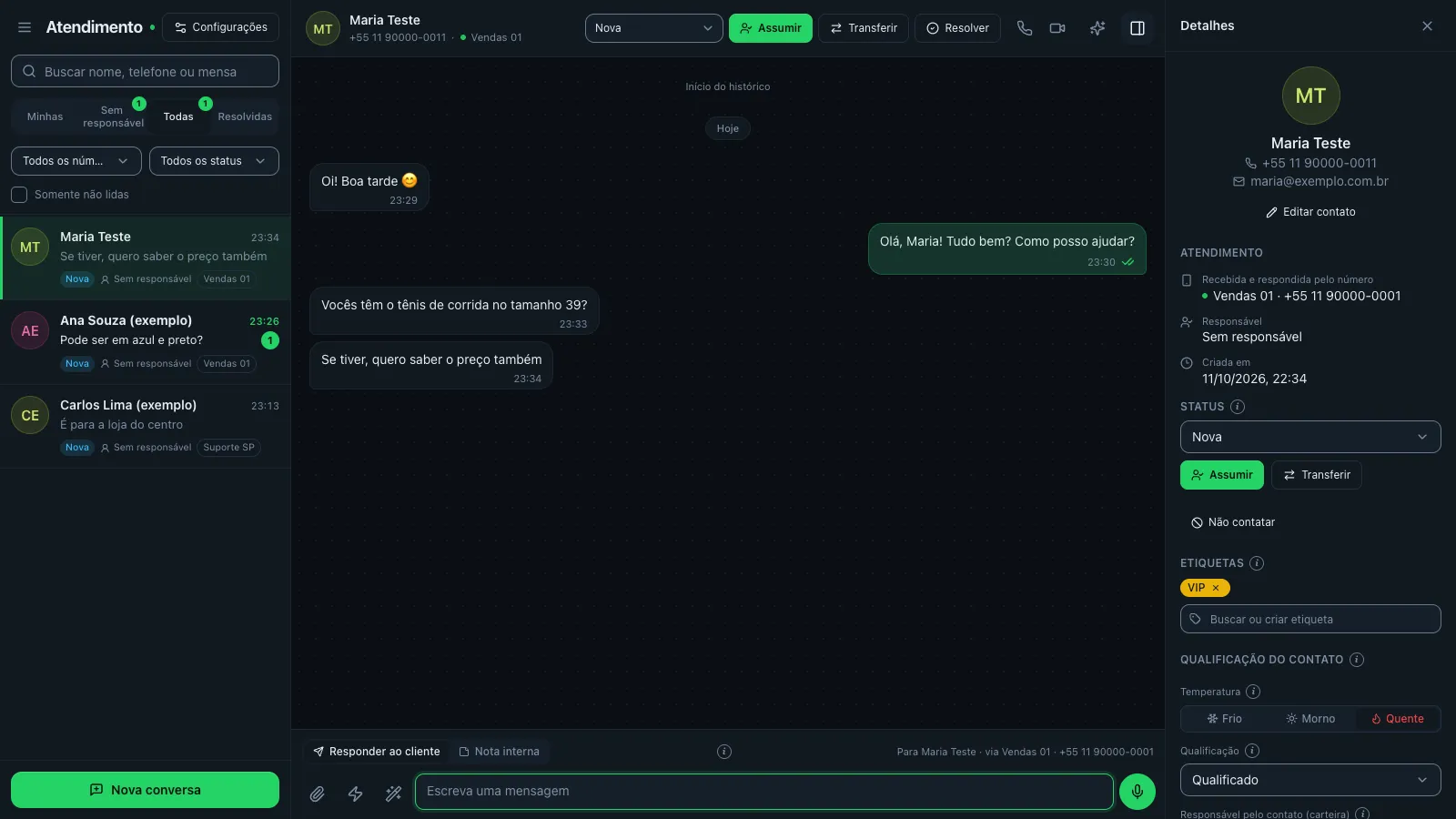This screenshot has height=819, width=1456.
Task: Open info icon next to Qualificação label
Action: point(1252,751)
